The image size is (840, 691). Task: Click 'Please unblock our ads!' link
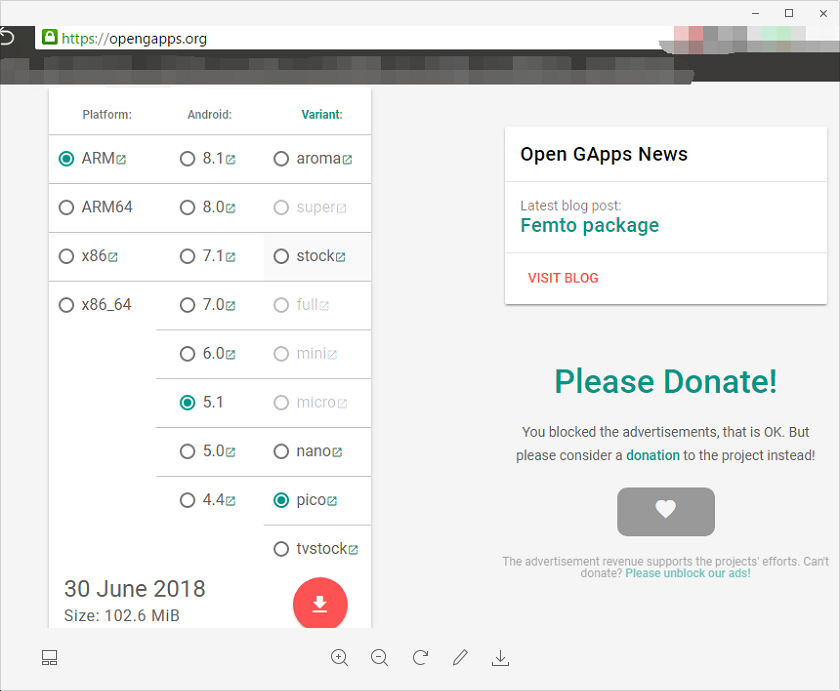(x=688, y=573)
